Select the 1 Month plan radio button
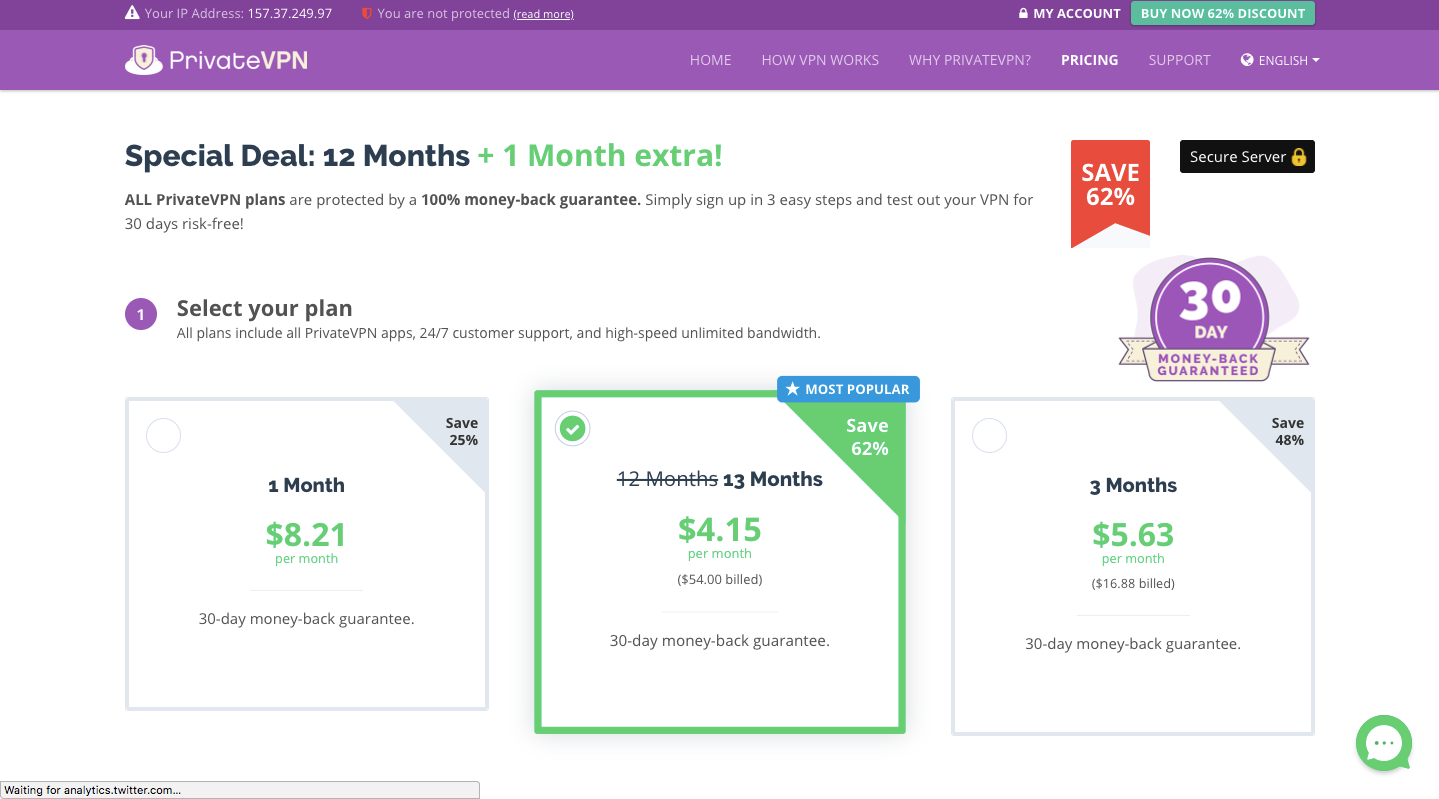 point(164,436)
